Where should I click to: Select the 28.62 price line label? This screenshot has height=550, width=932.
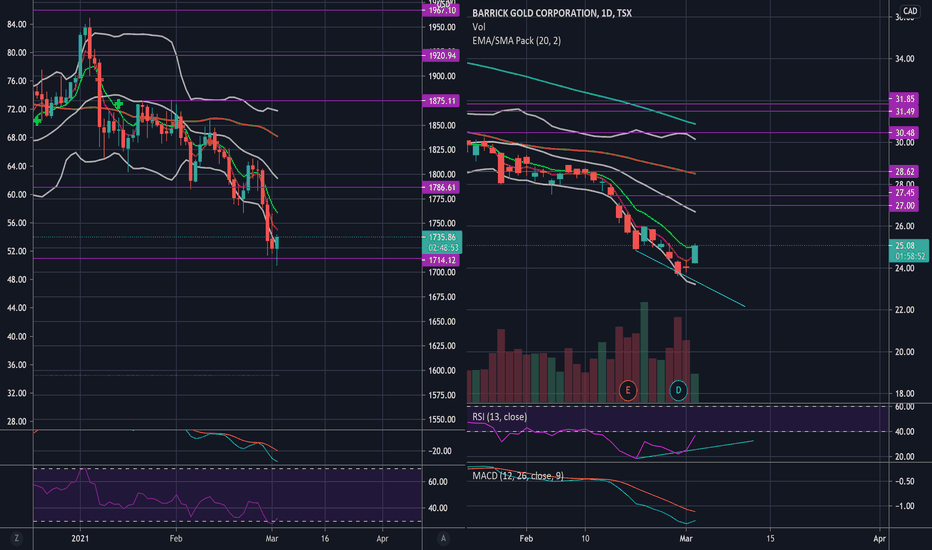pos(904,171)
